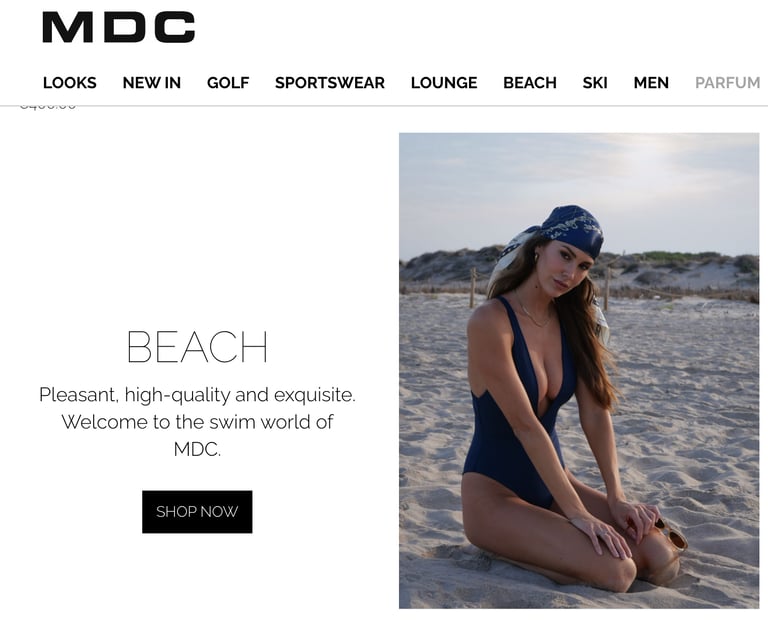Screen dimensions: 768x627
Task: Navigate to the LOUNGE collection
Action: pos(444,83)
